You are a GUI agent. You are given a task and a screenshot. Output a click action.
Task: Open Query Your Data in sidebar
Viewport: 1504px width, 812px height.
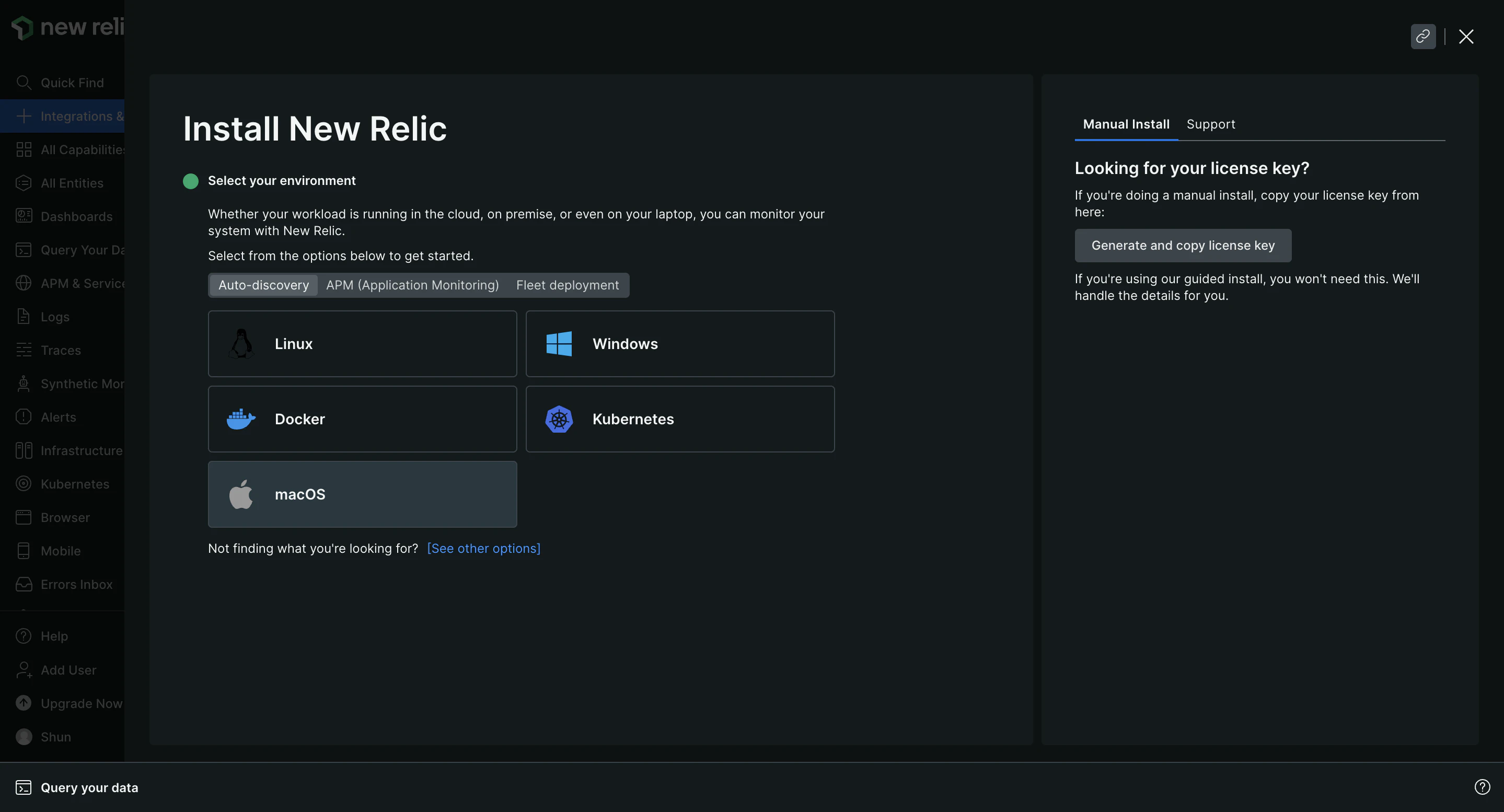(x=62, y=249)
